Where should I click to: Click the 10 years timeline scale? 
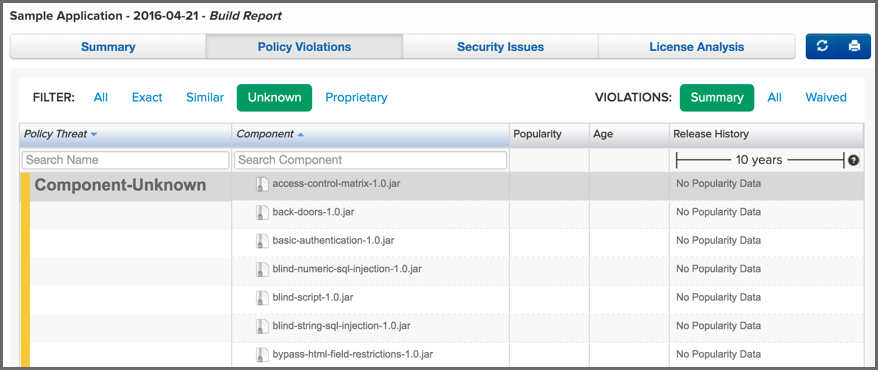coord(760,160)
